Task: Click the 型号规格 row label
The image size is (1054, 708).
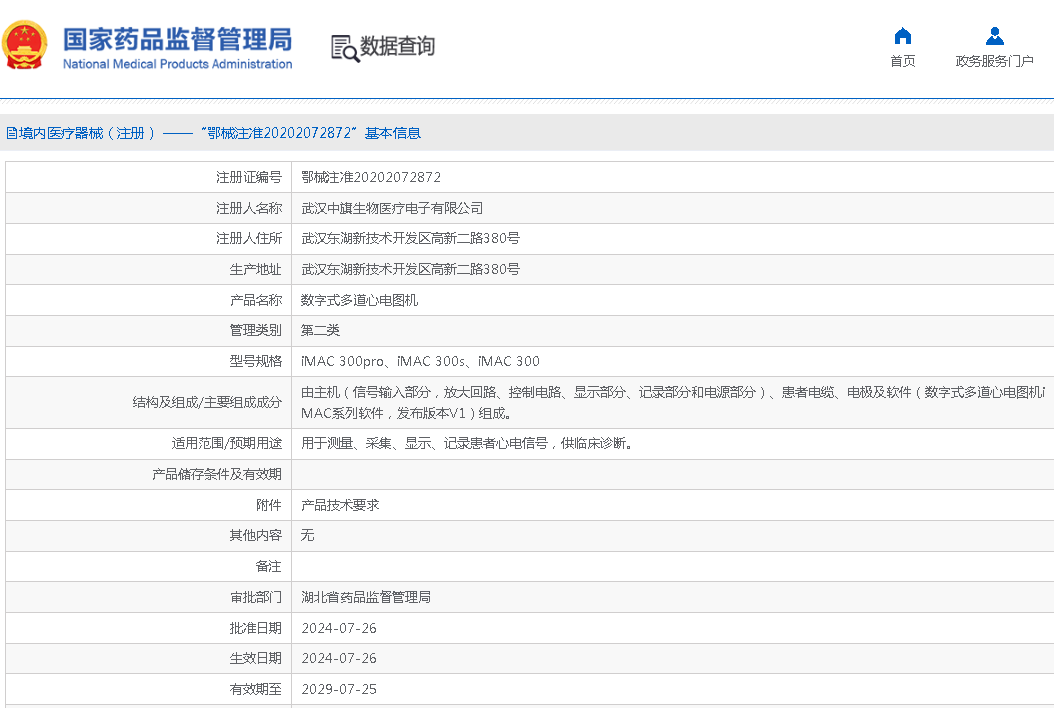Action: [255, 361]
